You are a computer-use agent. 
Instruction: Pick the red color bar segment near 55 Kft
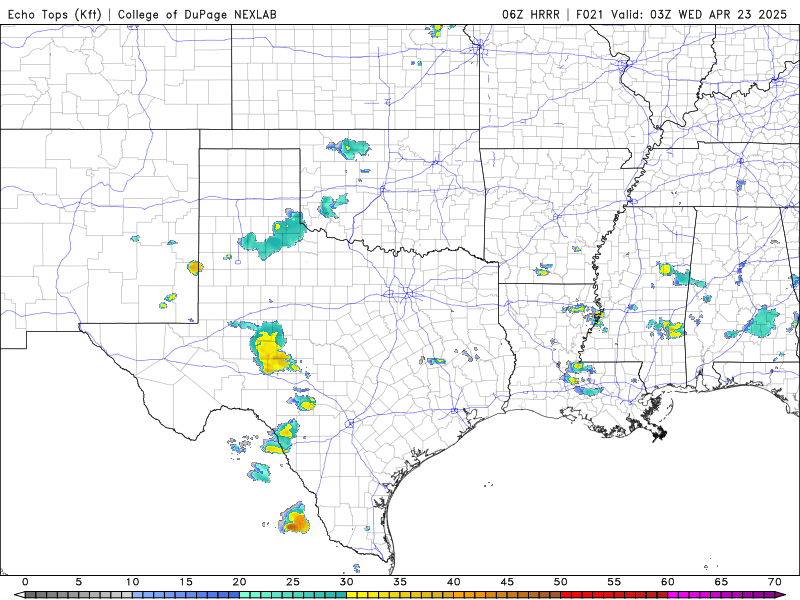614,595
